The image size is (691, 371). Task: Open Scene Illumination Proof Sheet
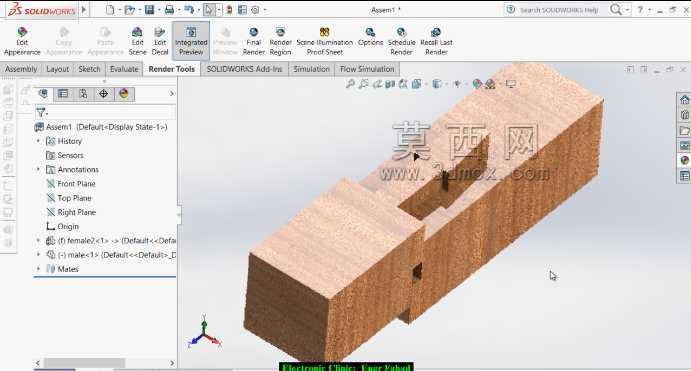click(x=324, y=41)
